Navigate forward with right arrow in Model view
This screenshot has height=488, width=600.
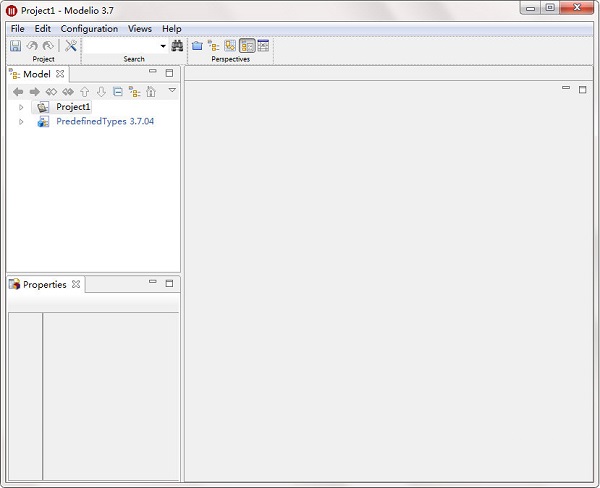point(35,92)
